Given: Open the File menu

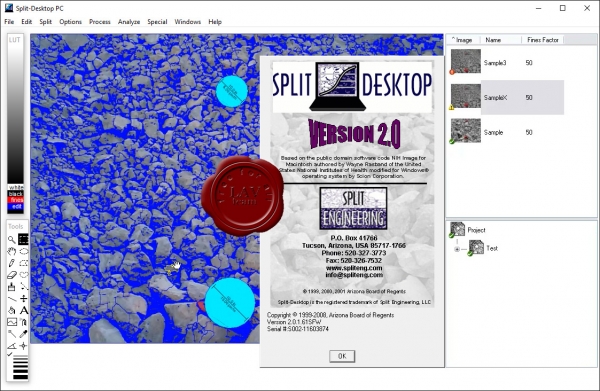Looking at the screenshot, I should pos(9,22).
